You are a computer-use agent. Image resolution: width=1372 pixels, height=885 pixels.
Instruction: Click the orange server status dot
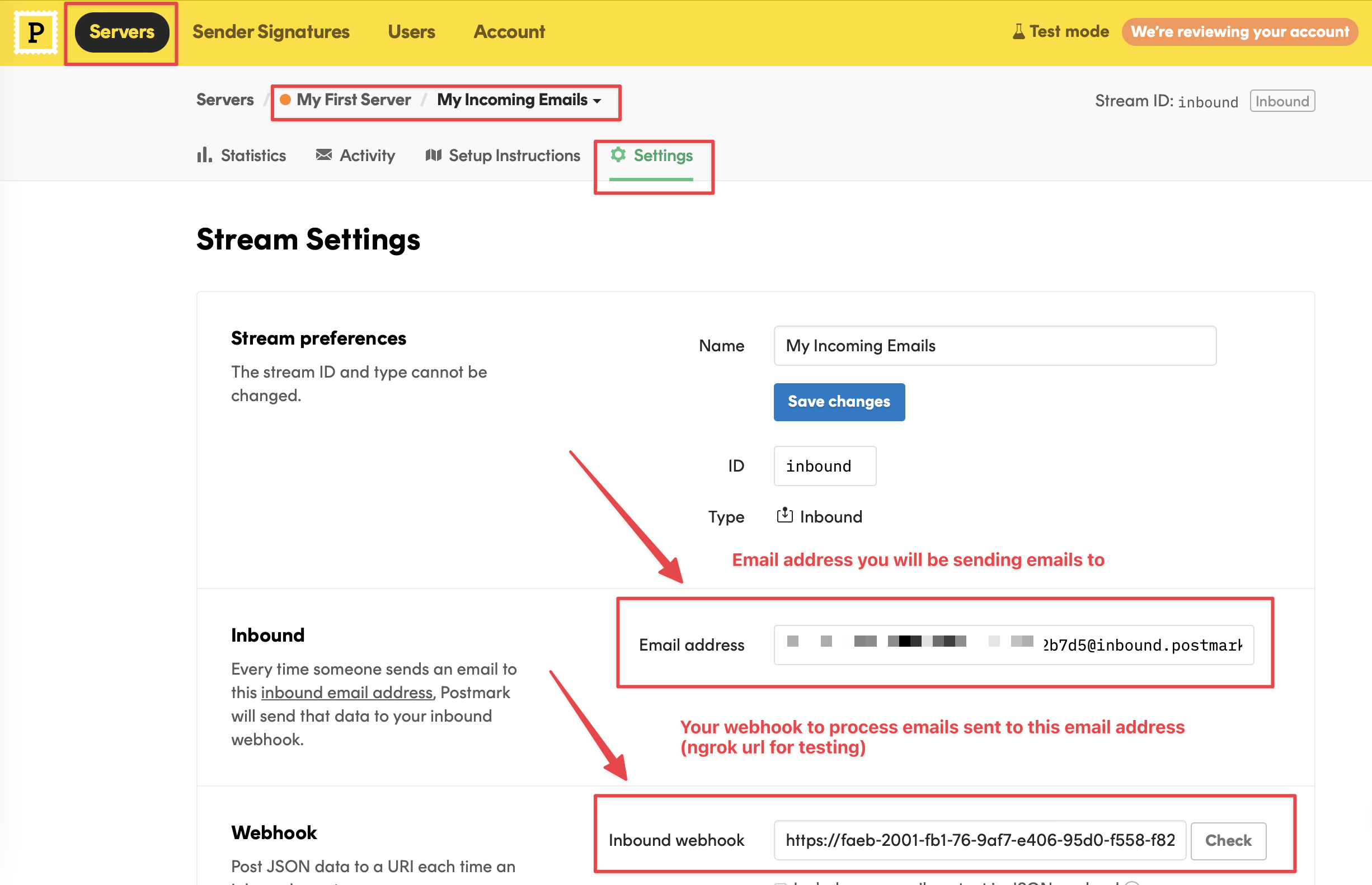pos(285,100)
